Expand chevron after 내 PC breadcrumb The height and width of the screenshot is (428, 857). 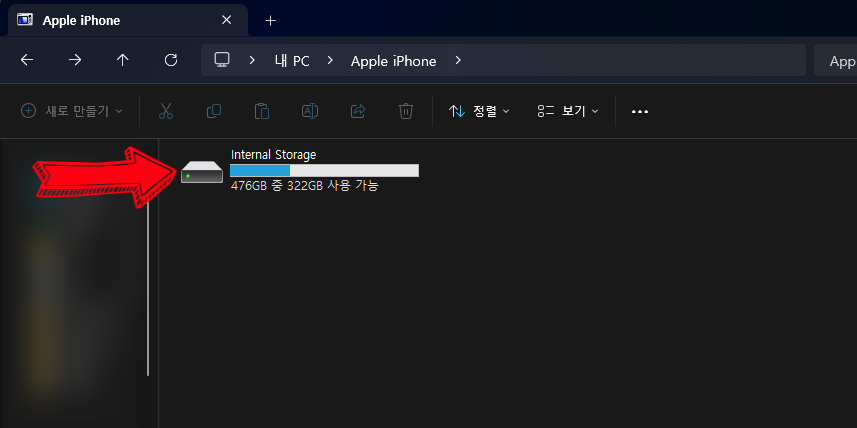click(330, 60)
